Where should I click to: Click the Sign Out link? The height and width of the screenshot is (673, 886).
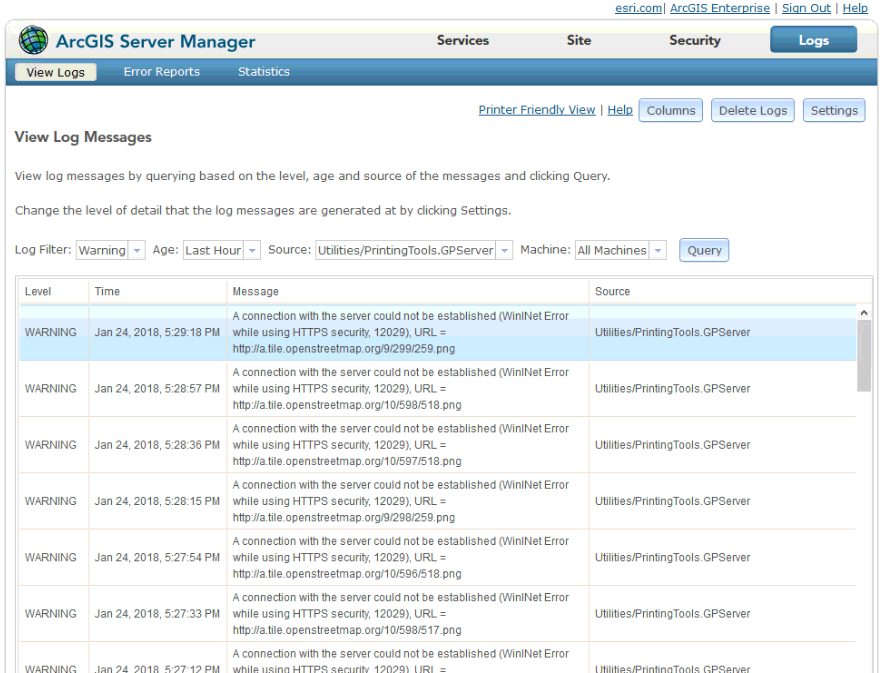(806, 8)
